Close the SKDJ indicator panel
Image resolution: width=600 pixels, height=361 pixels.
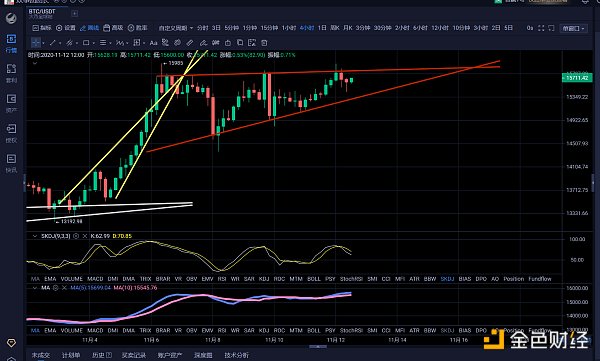tap(85, 236)
